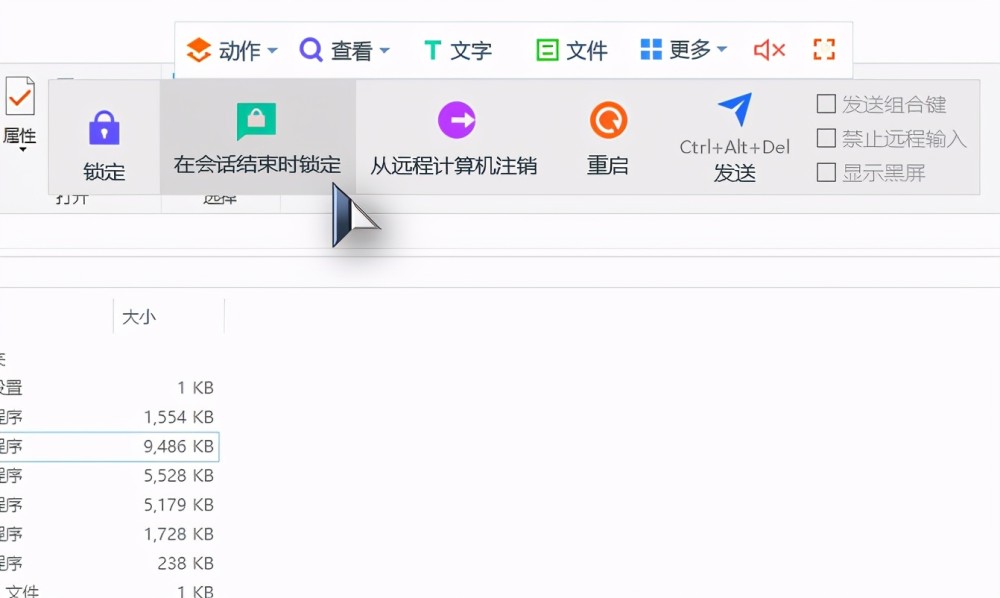
Task: Click the purple padlock 锁定 icon
Action: 104,128
